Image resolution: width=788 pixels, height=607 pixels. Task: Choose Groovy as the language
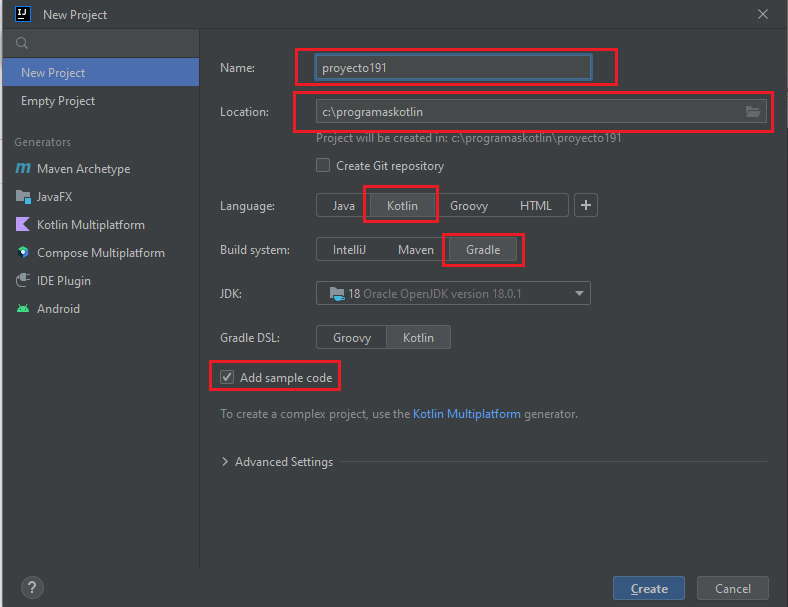coord(469,206)
